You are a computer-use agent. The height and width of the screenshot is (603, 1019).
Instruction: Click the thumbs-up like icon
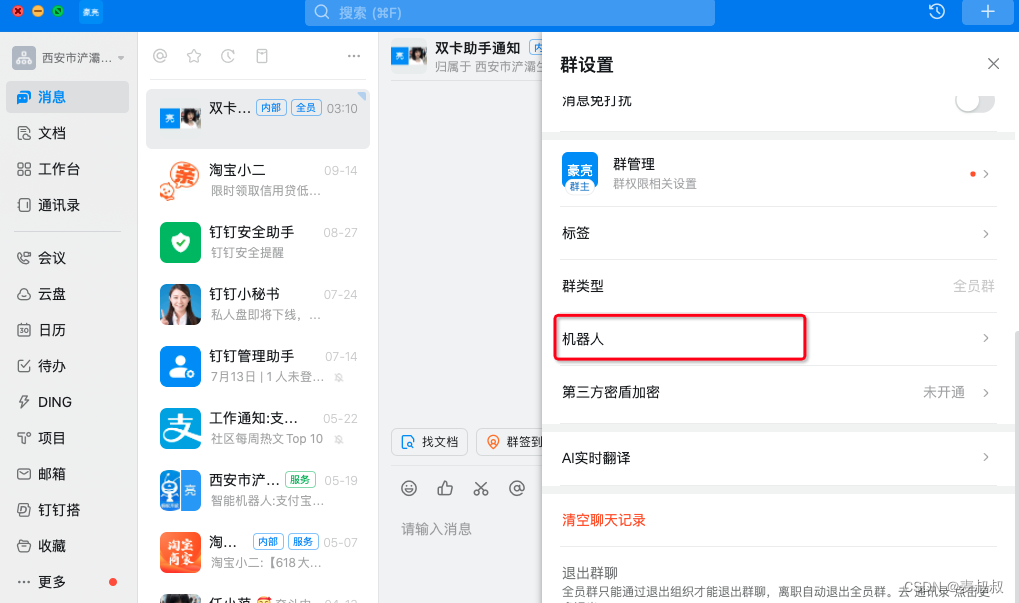click(x=445, y=489)
